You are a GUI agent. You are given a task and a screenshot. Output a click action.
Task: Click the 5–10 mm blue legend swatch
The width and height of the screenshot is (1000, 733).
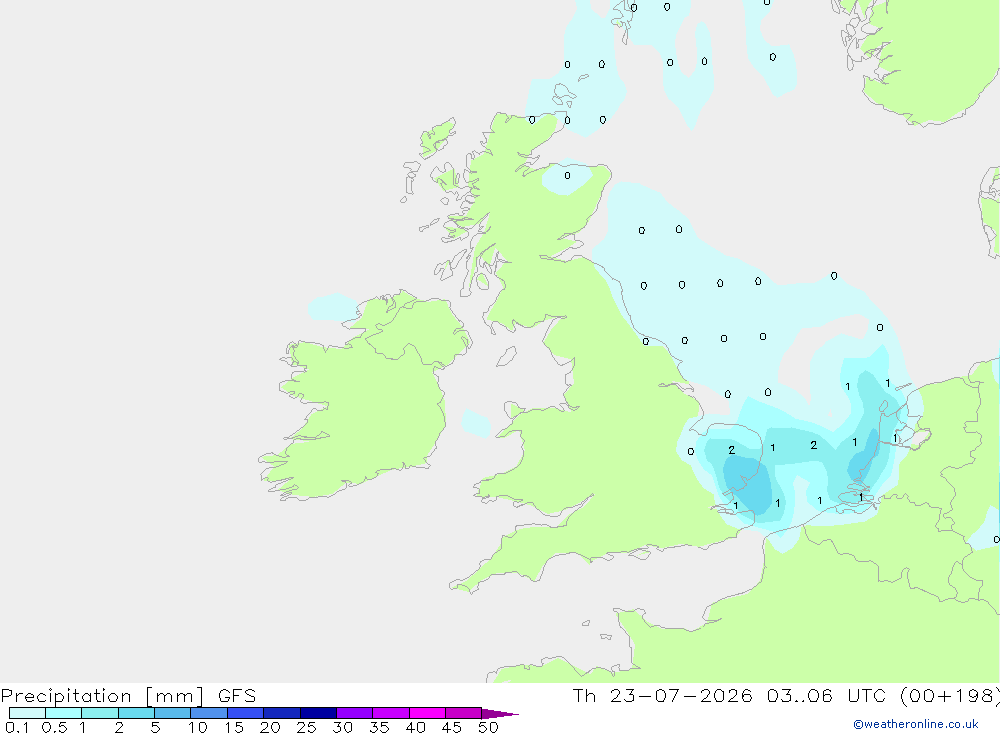click(x=172, y=713)
